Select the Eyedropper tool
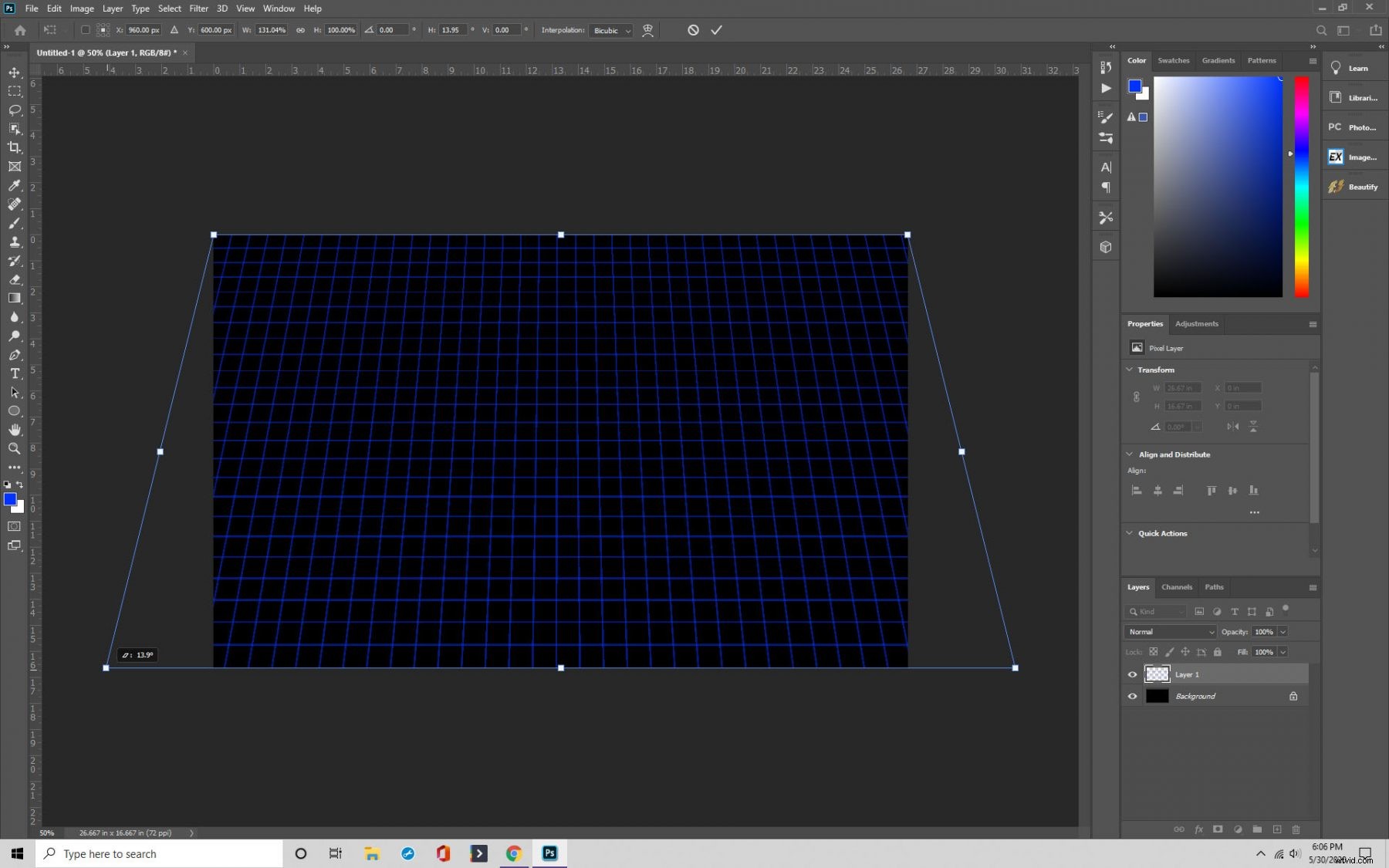This screenshot has width=1389, height=868. (x=14, y=185)
